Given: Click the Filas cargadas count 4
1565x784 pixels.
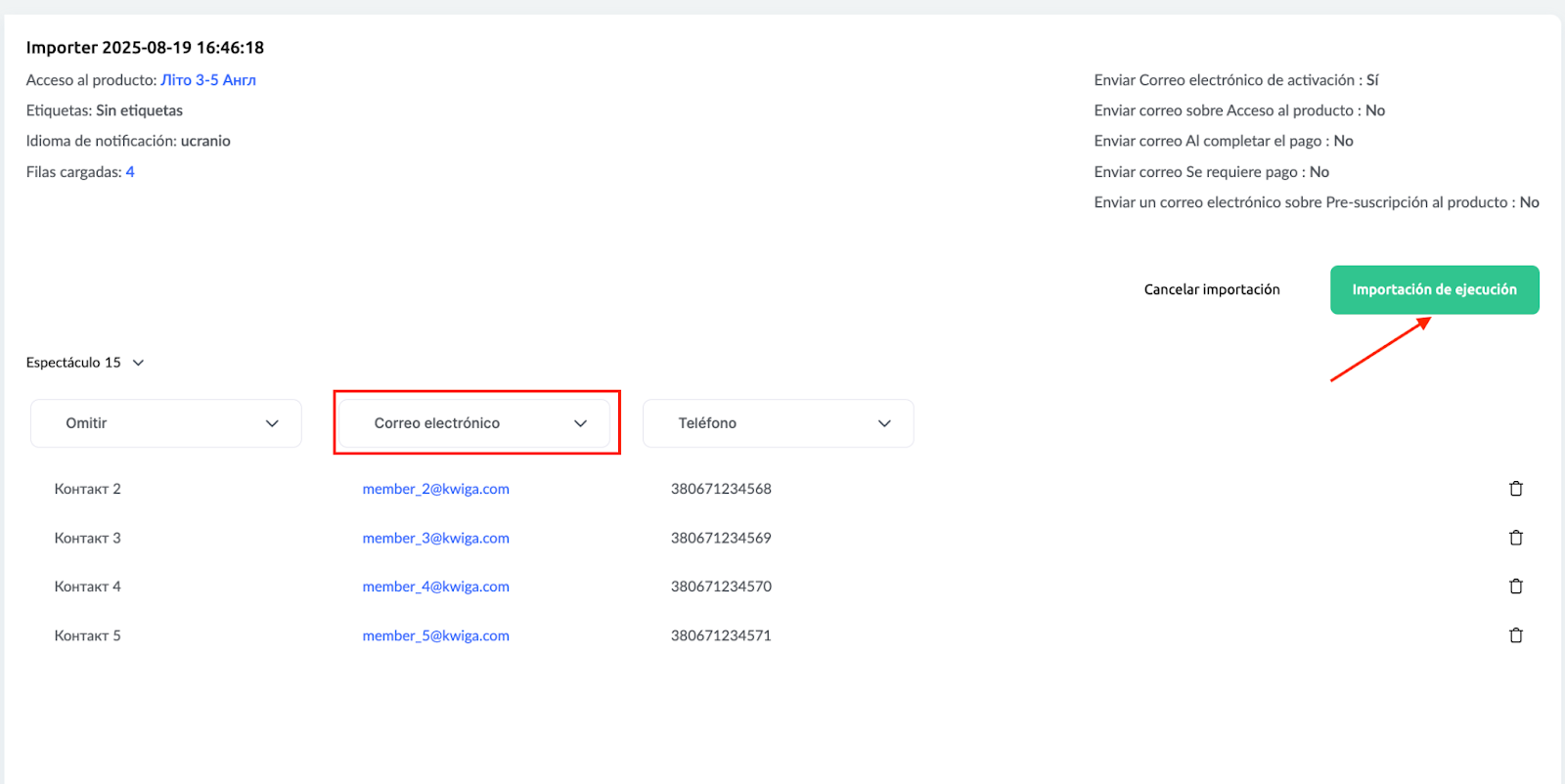Looking at the screenshot, I should point(130,172).
